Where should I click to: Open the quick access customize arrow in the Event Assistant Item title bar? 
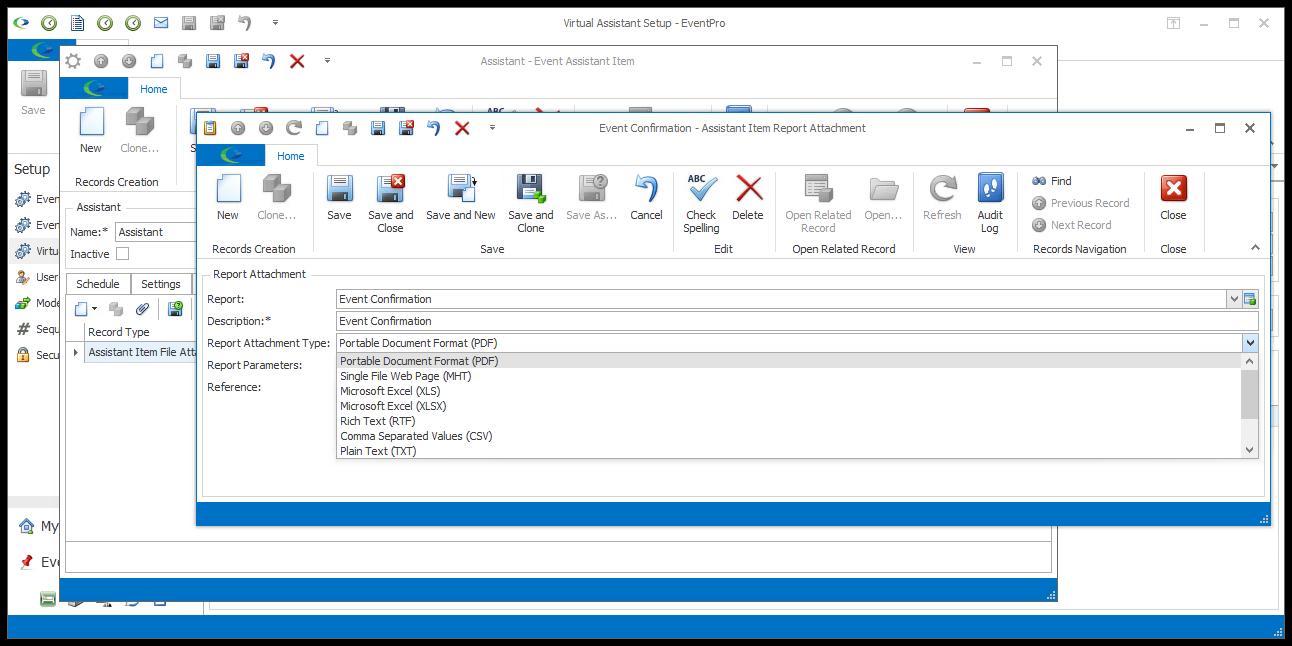point(327,61)
